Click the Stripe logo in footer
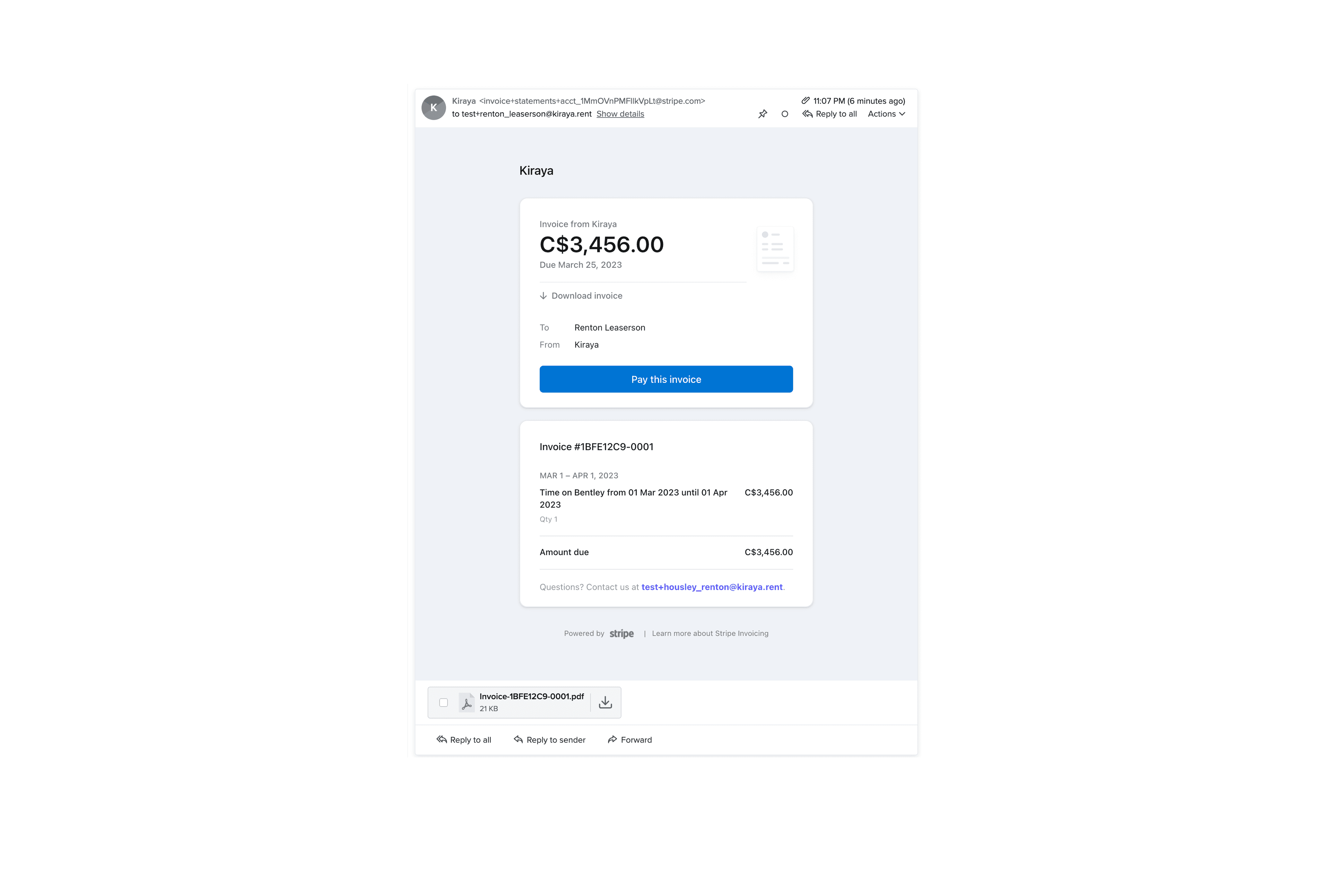The image size is (1331, 896). tap(621, 633)
